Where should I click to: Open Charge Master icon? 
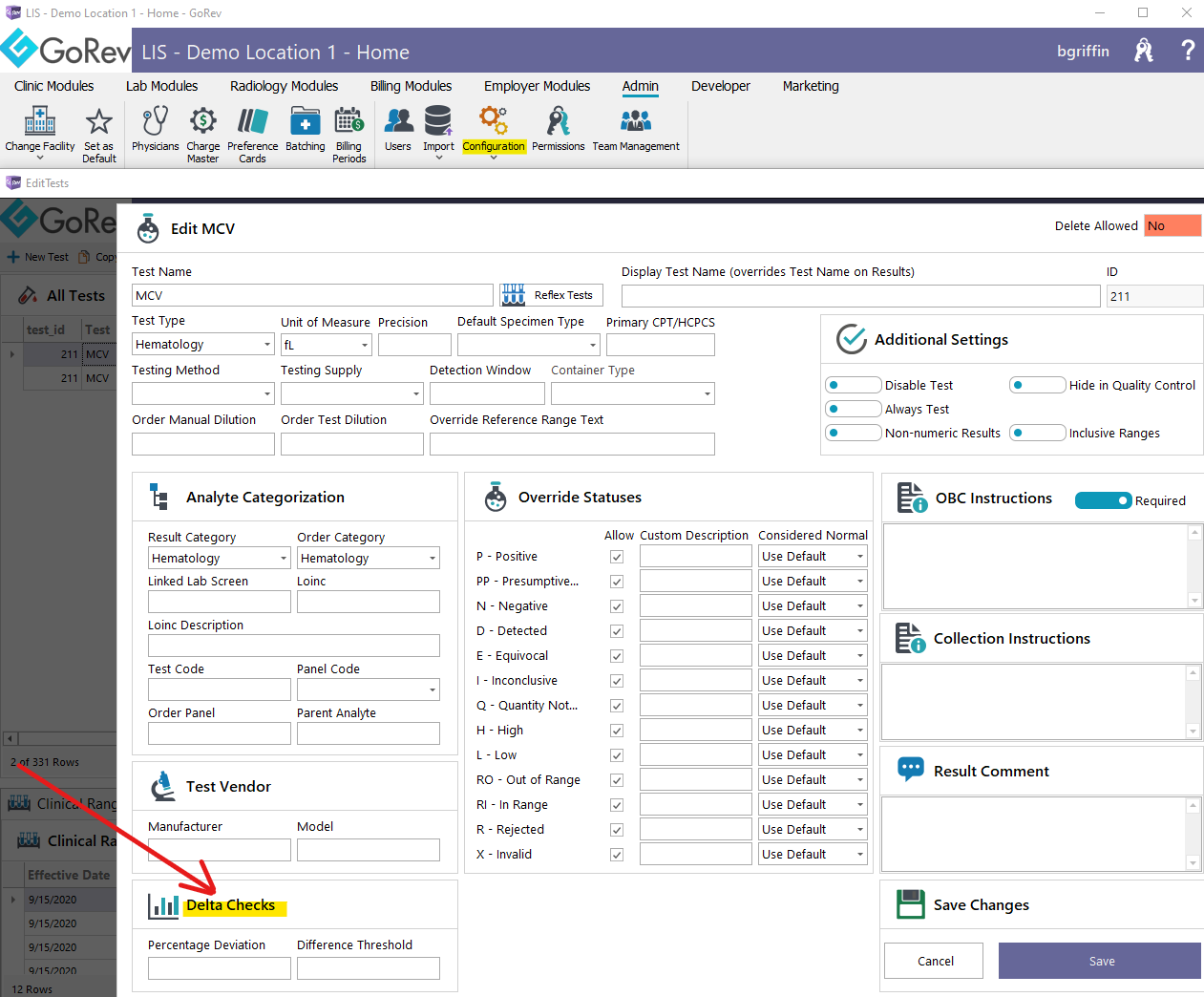[202, 121]
